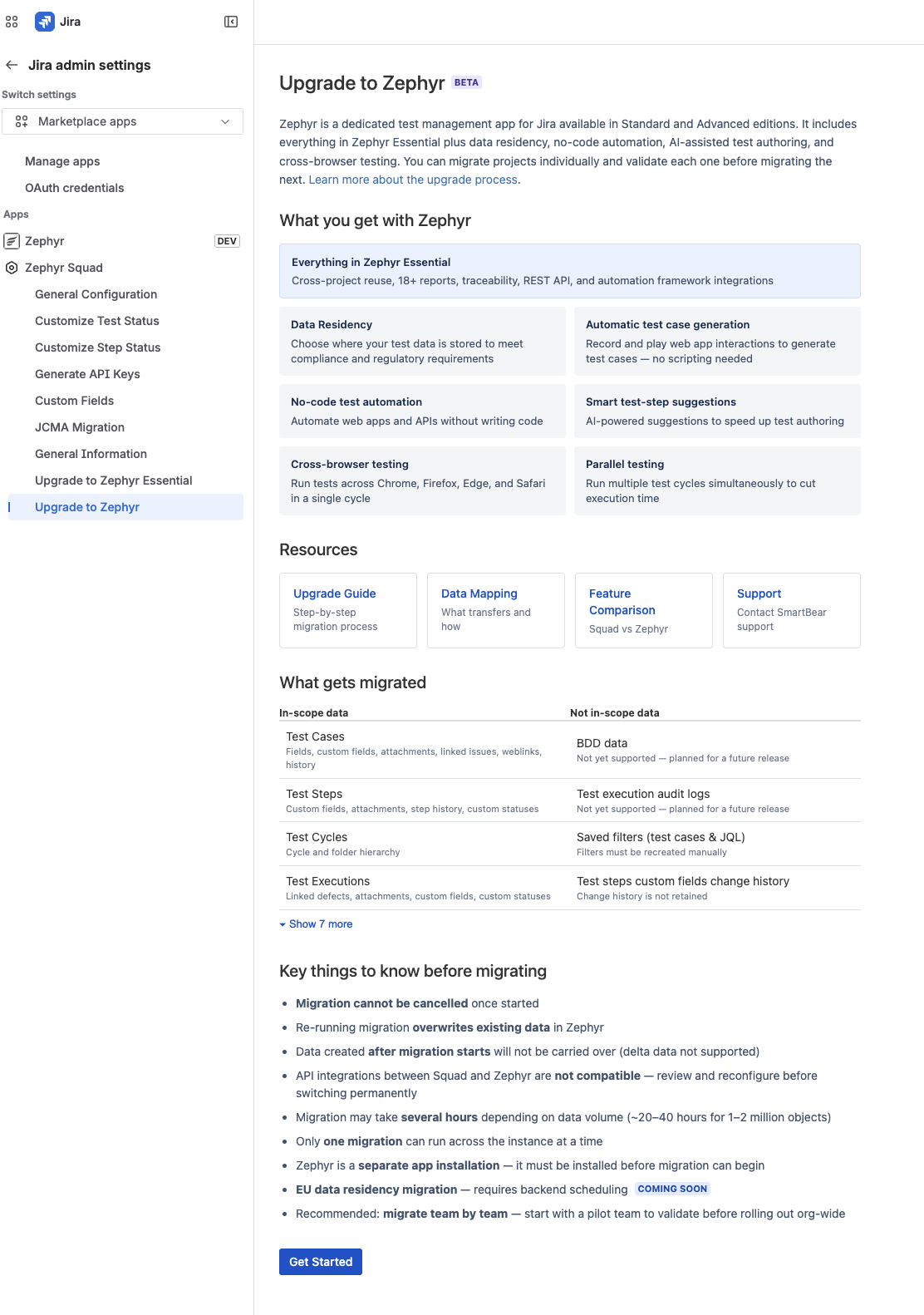Click the Test Executions table row
This screenshot has height=1315, width=924.
425,888
